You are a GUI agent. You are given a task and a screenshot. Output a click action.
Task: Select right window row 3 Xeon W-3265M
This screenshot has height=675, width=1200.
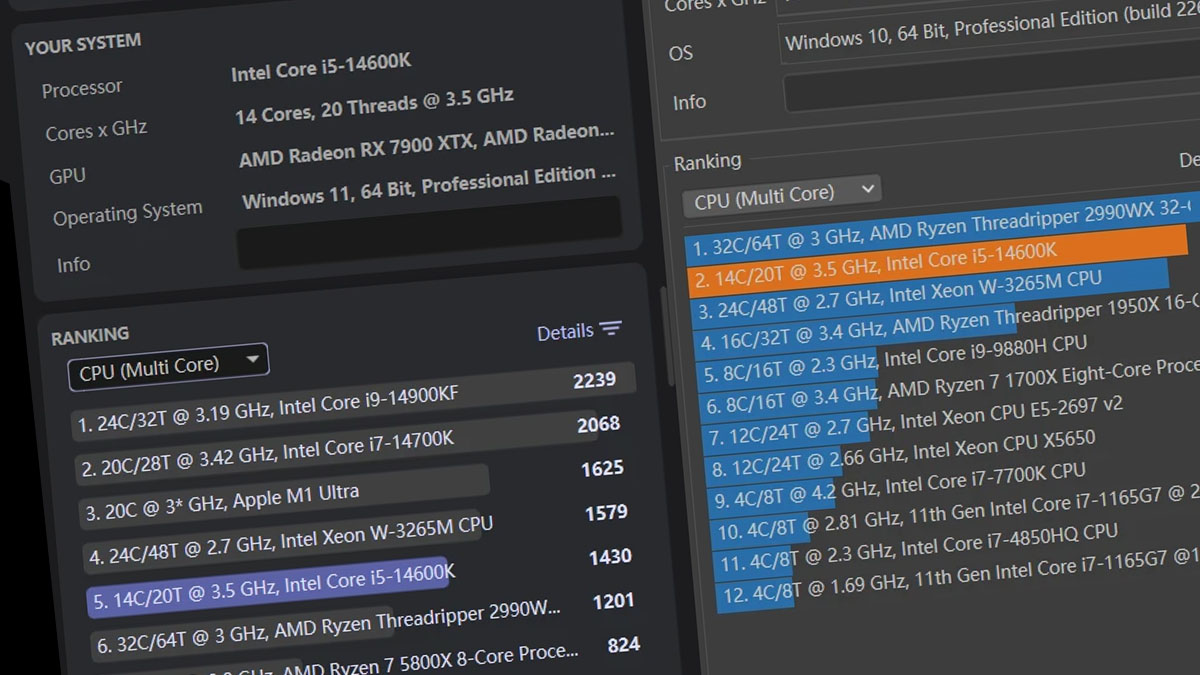[930, 293]
